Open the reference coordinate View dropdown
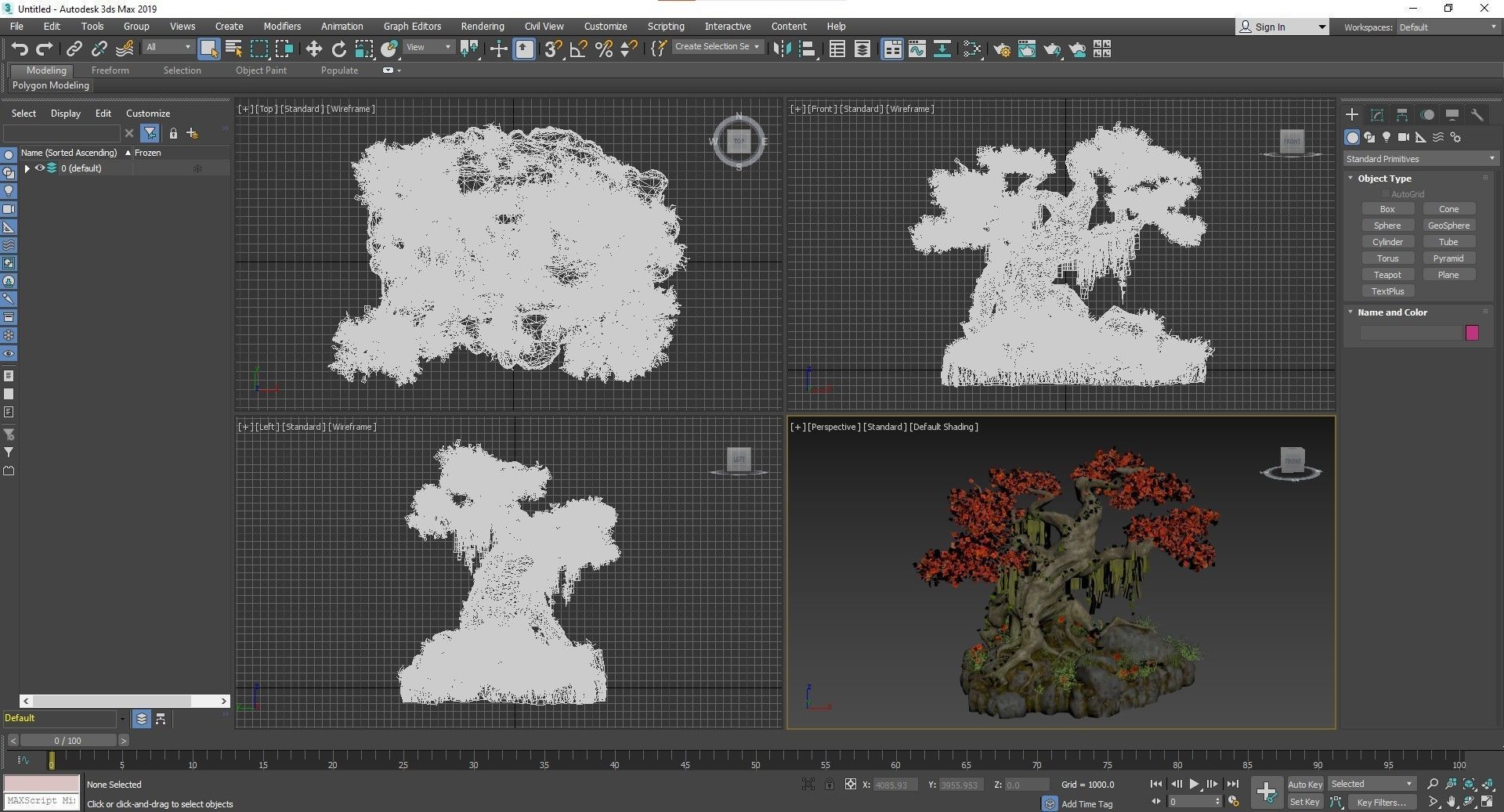The height and width of the screenshot is (812, 1504). click(428, 47)
